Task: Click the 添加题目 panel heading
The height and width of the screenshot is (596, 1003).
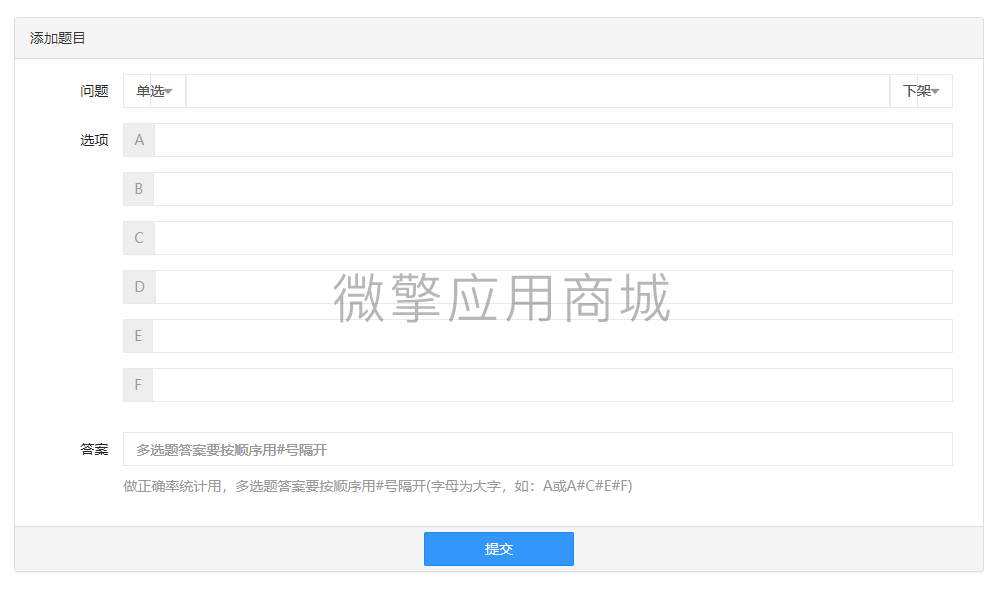Action: click(58, 38)
